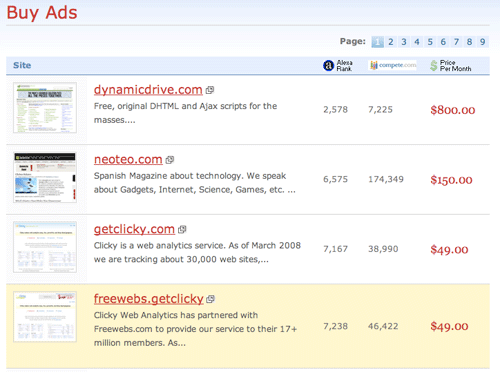500x372 pixels.
Task: Select the $49.00 price for getclicky.com
Action: point(449,250)
